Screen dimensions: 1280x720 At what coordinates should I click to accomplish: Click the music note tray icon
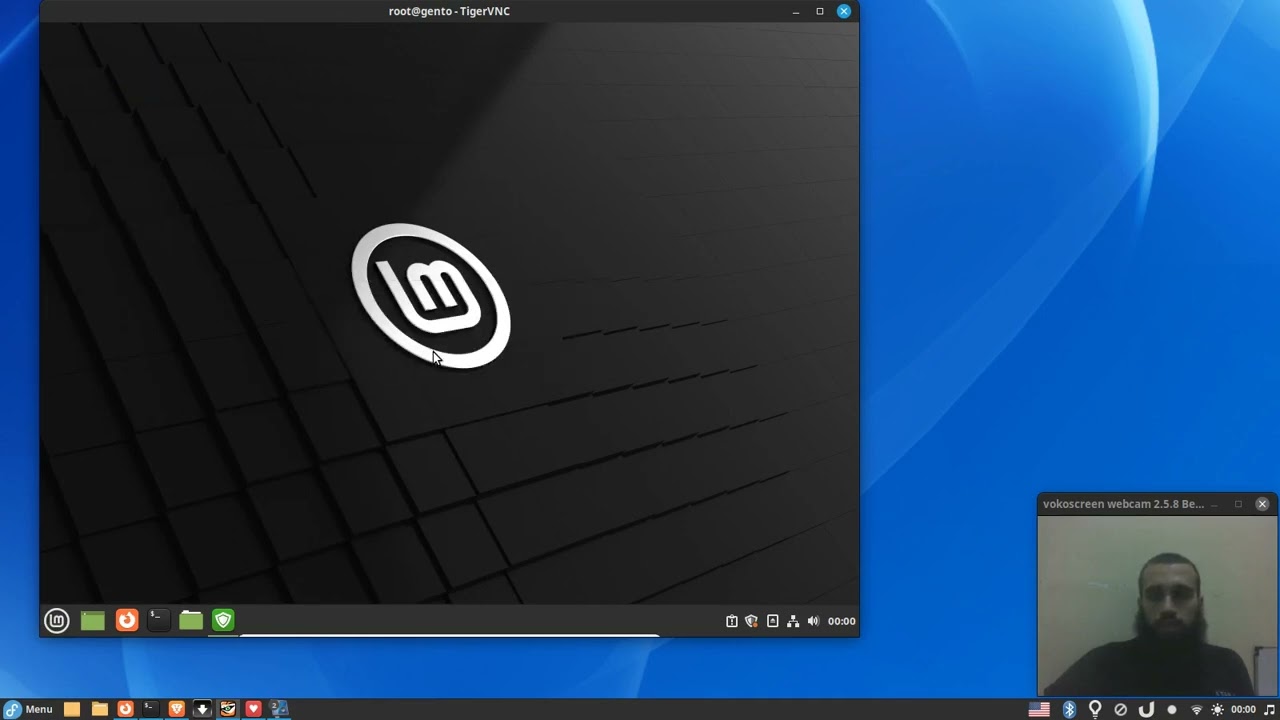click(x=1270, y=710)
